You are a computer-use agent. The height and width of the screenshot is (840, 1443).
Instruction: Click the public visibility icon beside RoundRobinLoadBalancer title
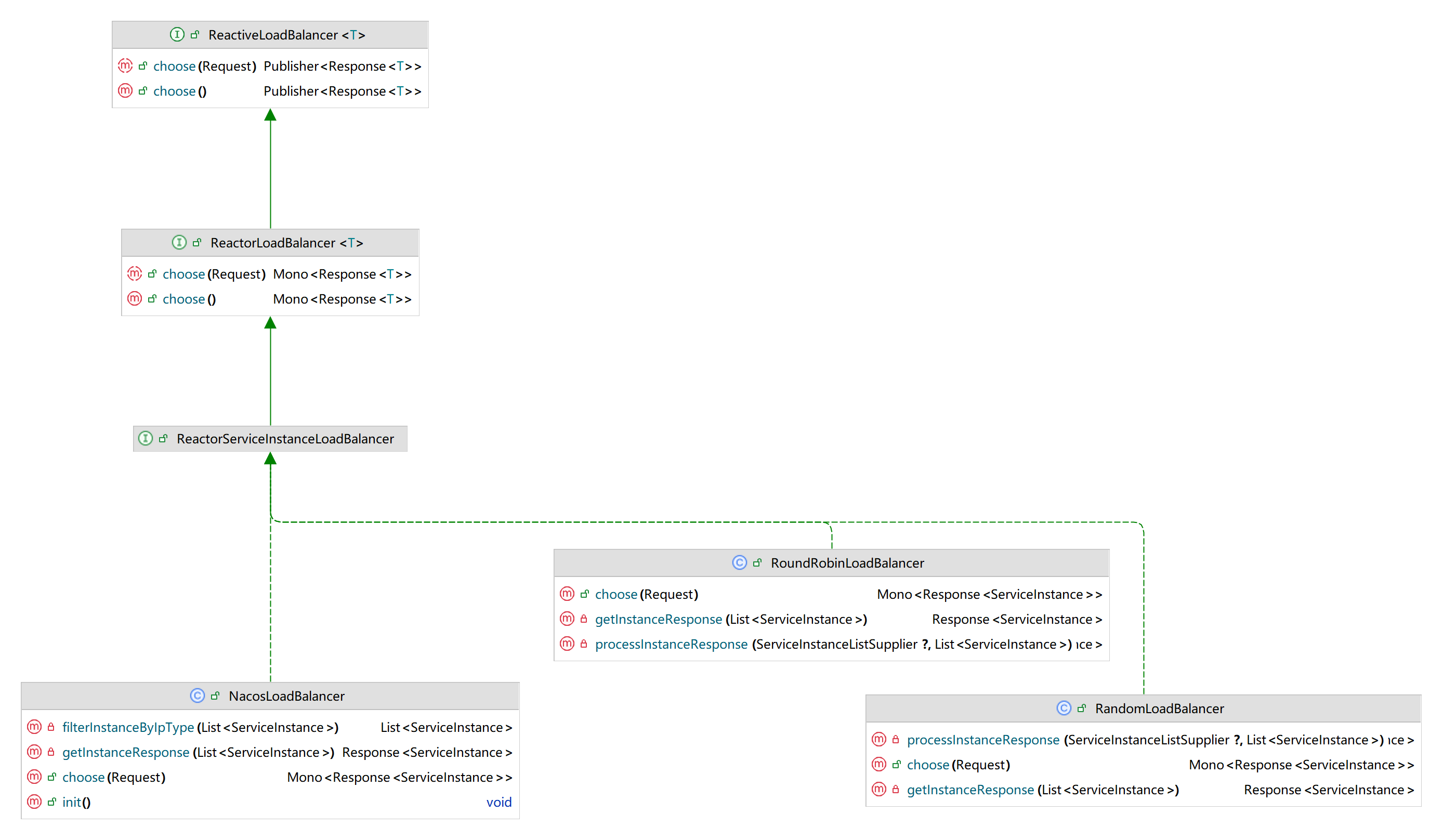(757, 563)
